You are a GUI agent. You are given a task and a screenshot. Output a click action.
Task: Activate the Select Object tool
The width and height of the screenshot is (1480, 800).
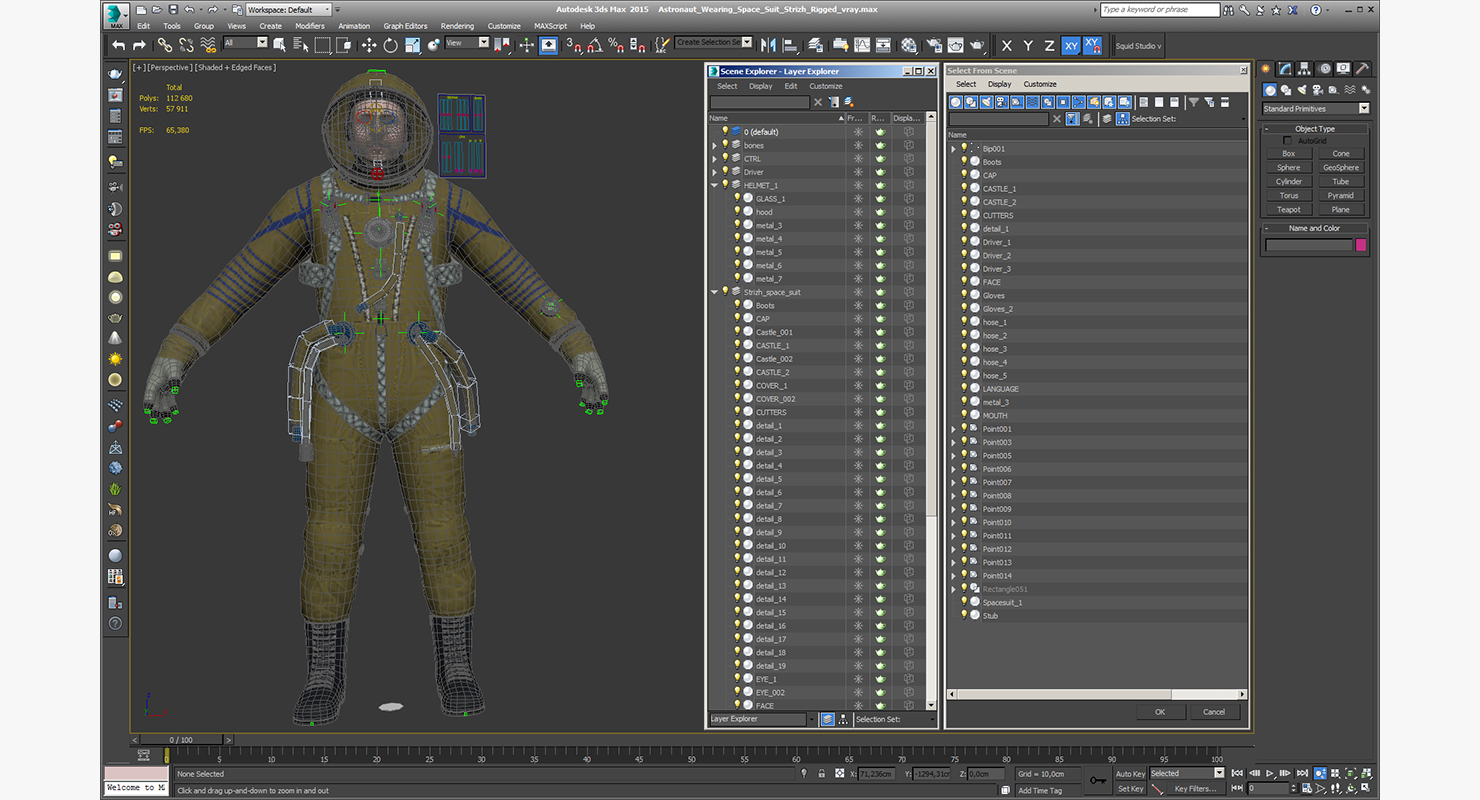click(x=279, y=45)
